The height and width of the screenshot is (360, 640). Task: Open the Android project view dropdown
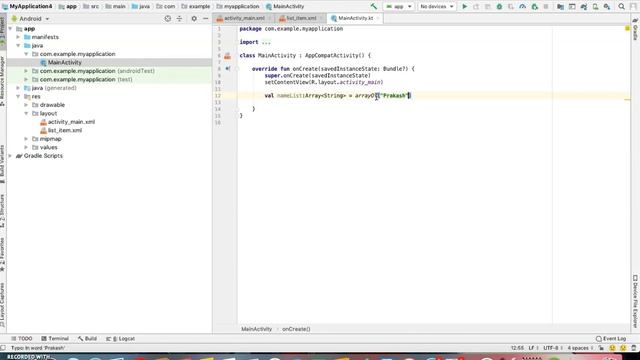coord(30,19)
